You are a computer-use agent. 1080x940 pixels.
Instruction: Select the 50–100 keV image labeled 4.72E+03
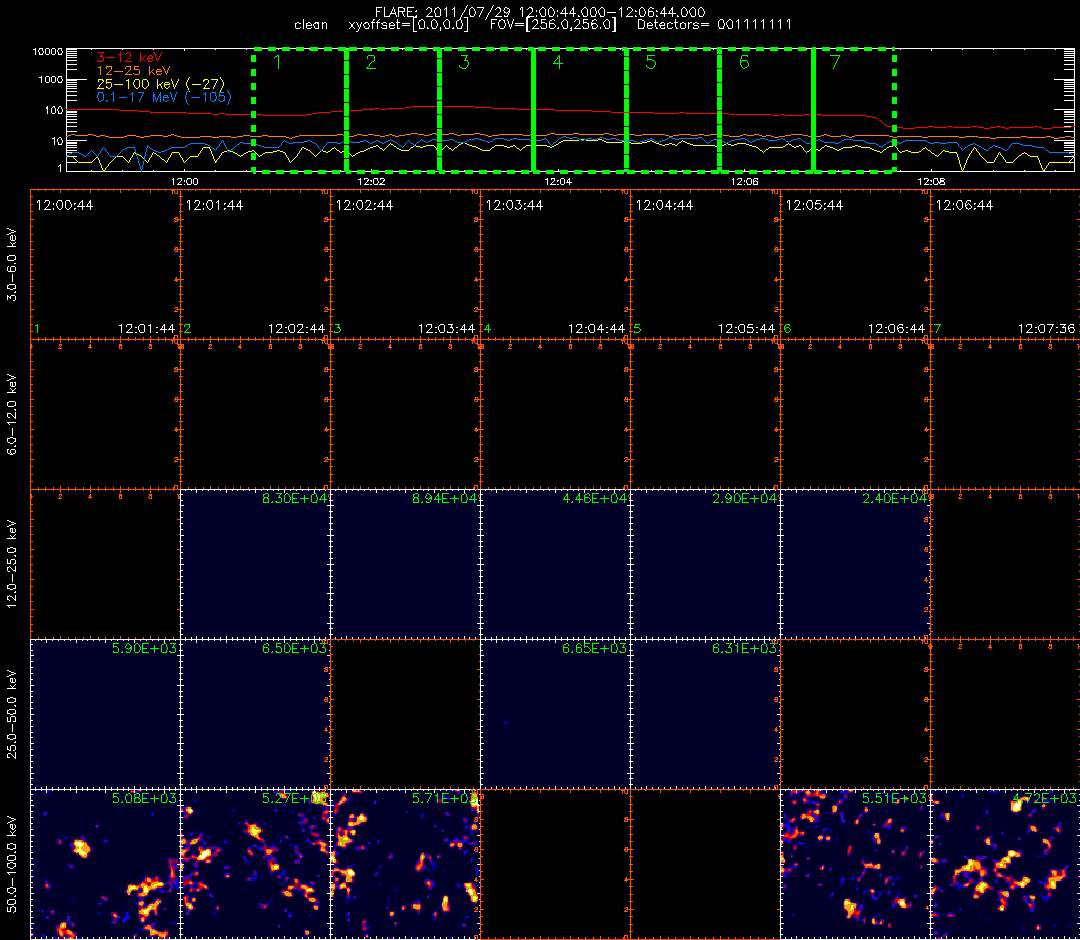pos(1006,864)
